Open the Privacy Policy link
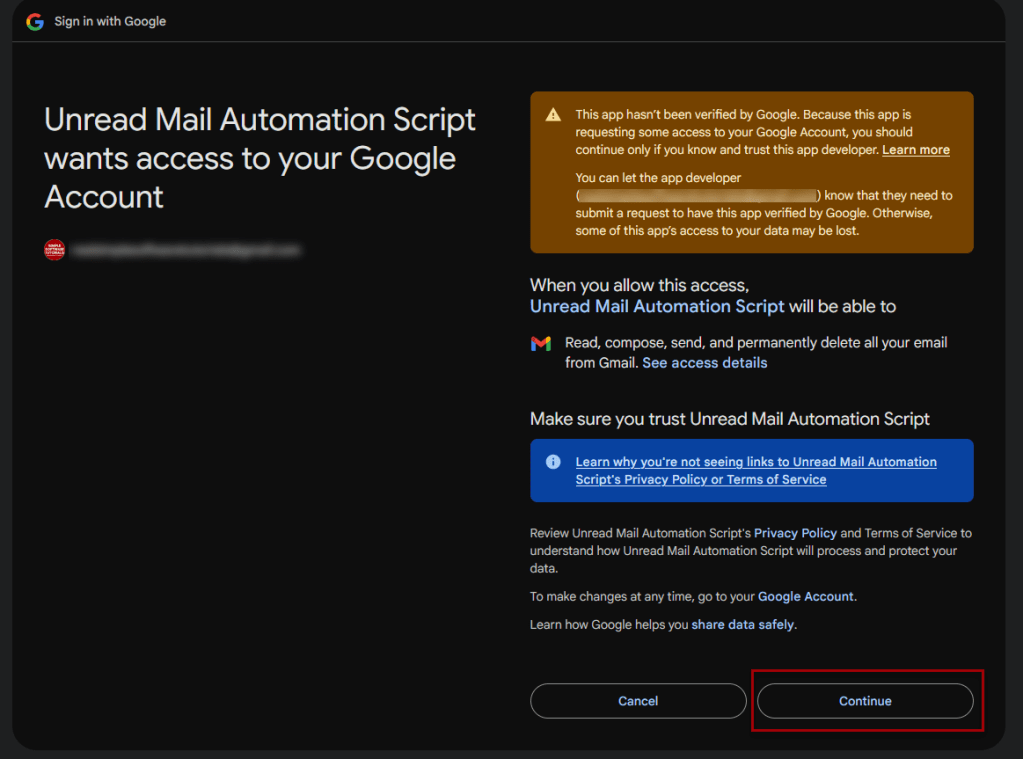This screenshot has width=1023, height=759. pyautogui.click(x=795, y=533)
